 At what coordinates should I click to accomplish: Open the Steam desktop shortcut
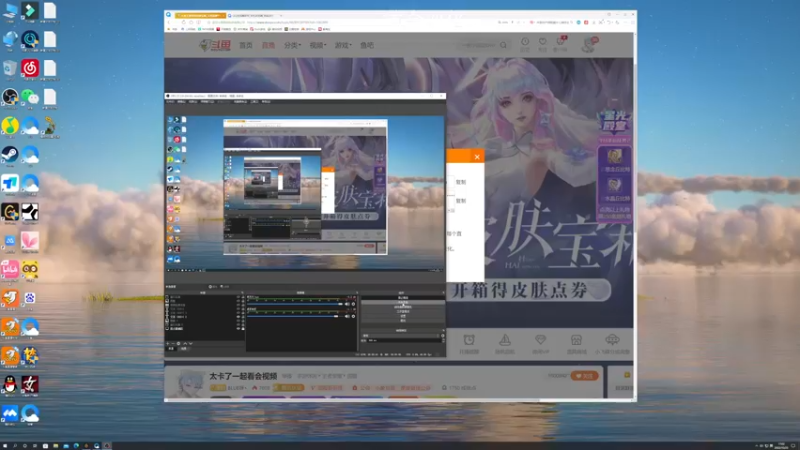(x=10, y=154)
